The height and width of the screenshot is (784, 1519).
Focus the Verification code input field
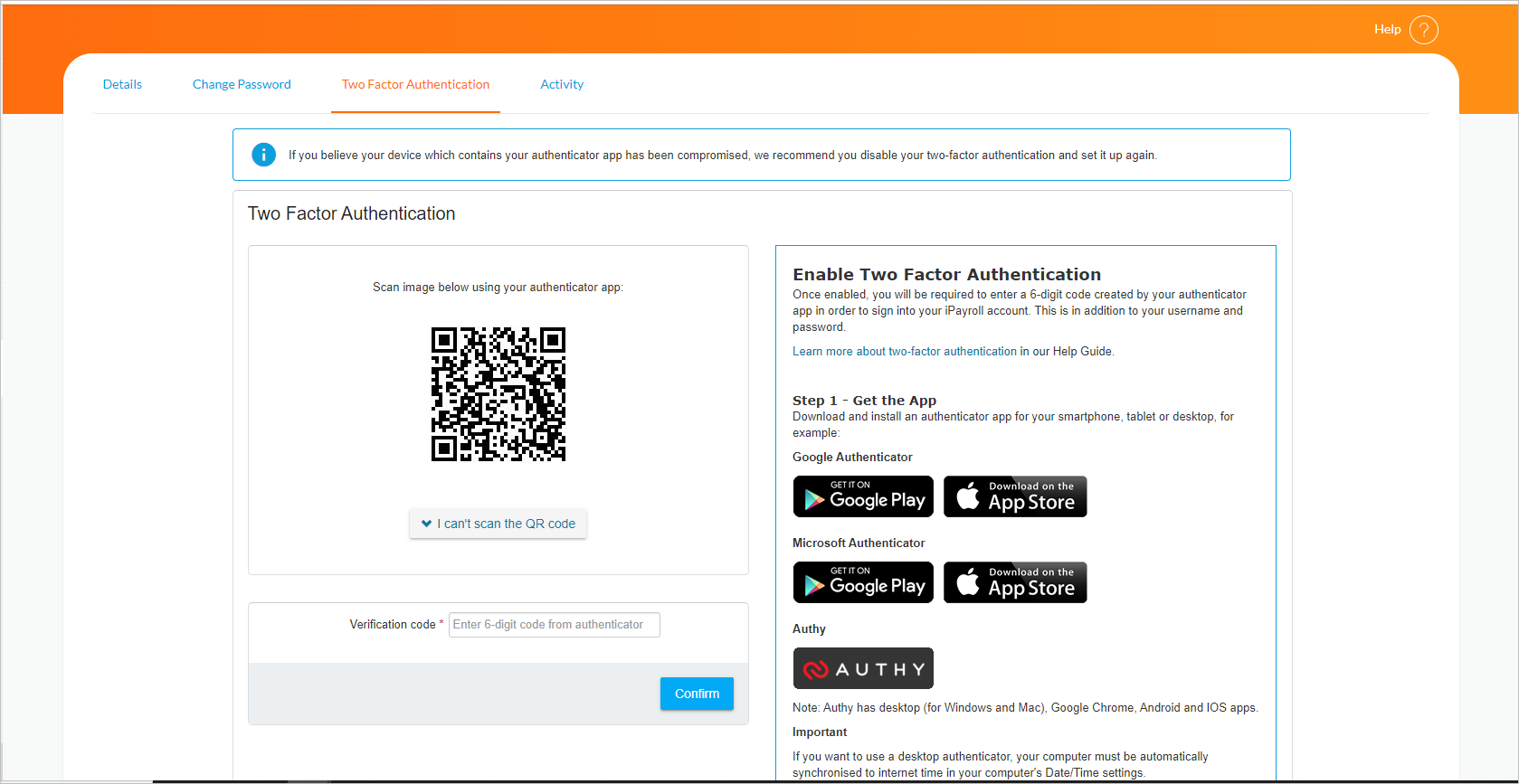555,625
